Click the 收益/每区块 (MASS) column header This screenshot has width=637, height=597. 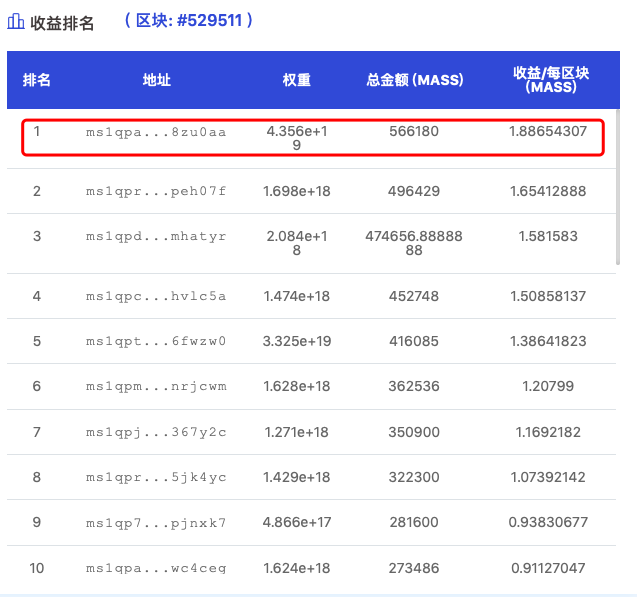[551, 80]
